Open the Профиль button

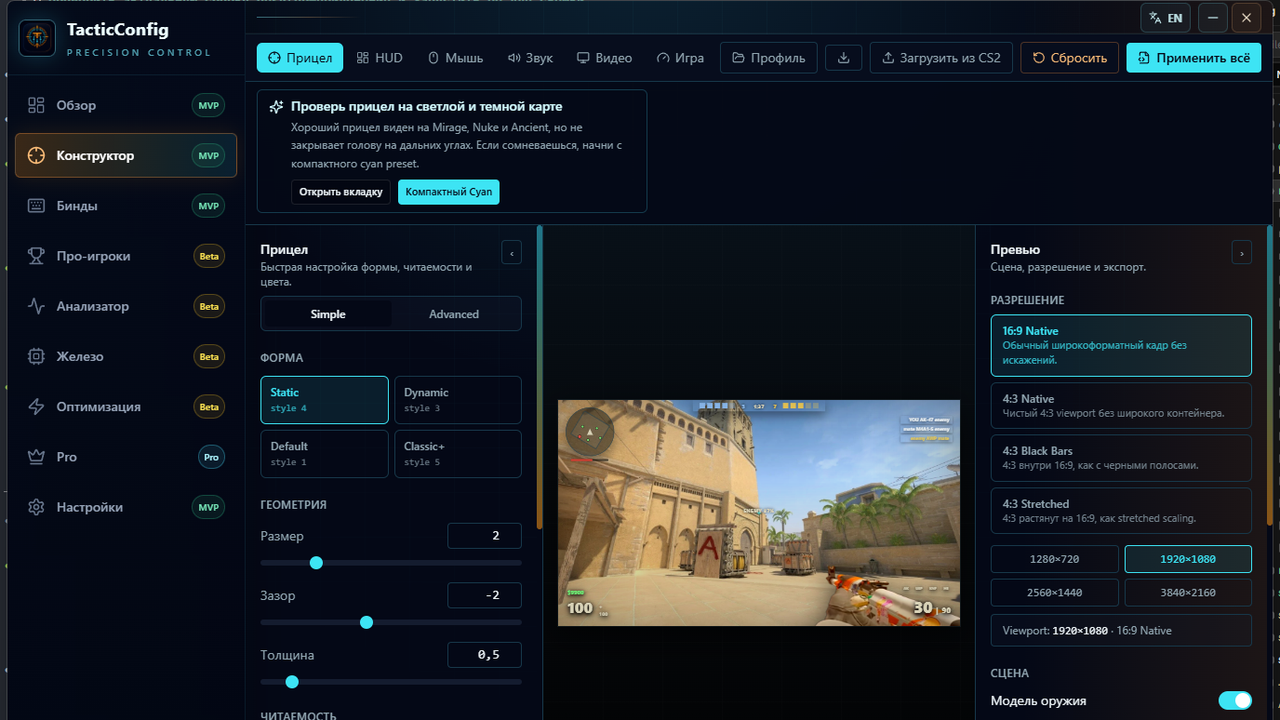[769, 58]
